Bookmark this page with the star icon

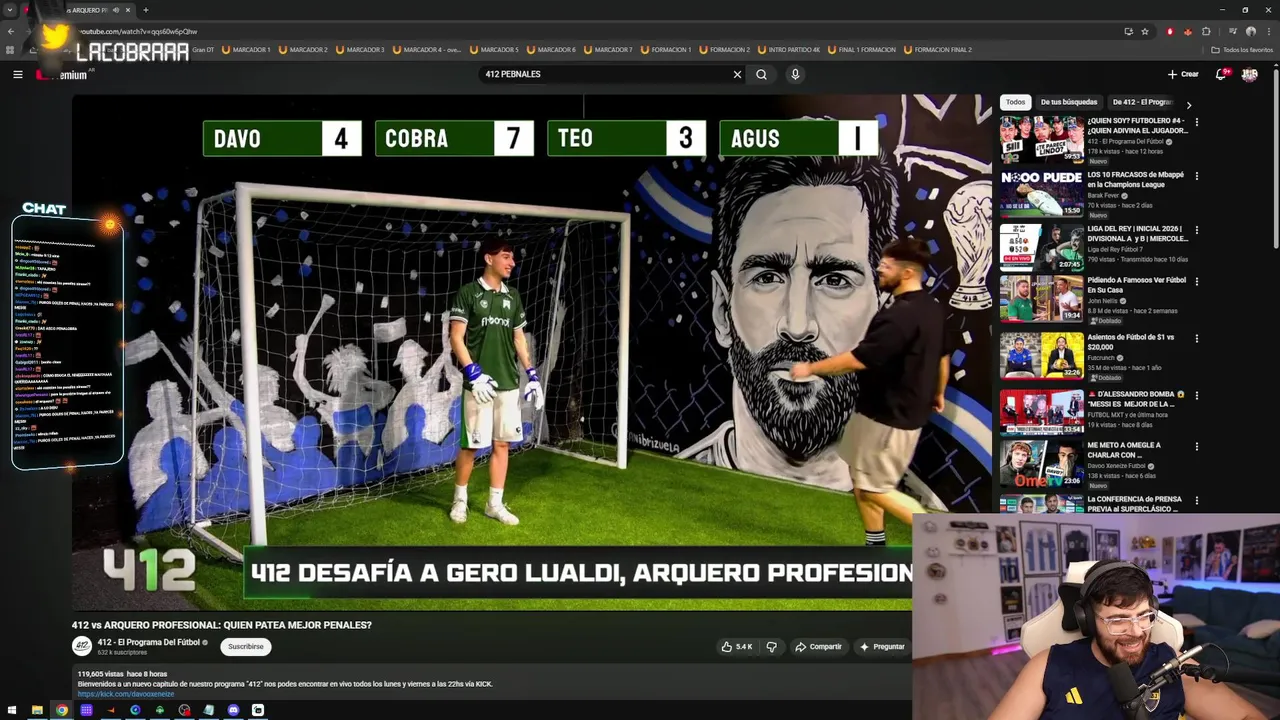1145,31
